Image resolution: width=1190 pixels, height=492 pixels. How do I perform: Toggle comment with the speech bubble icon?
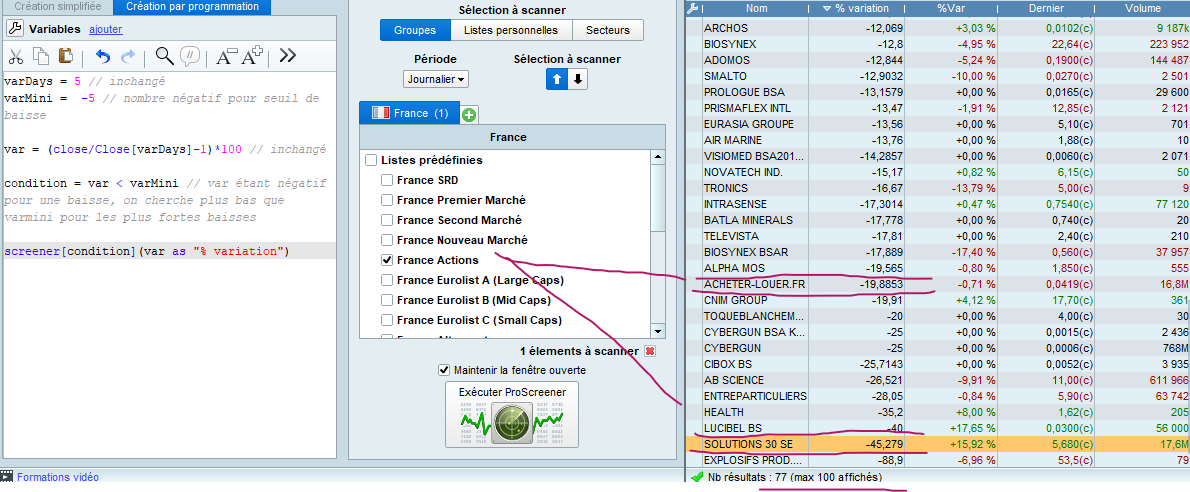point(190,55)
